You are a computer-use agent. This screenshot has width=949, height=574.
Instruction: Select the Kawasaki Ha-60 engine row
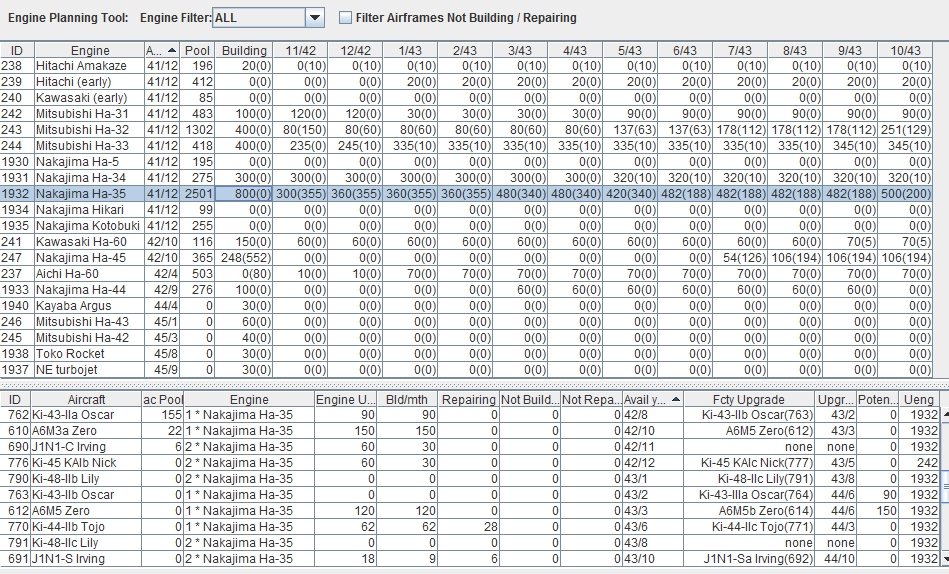coord(466,242)
